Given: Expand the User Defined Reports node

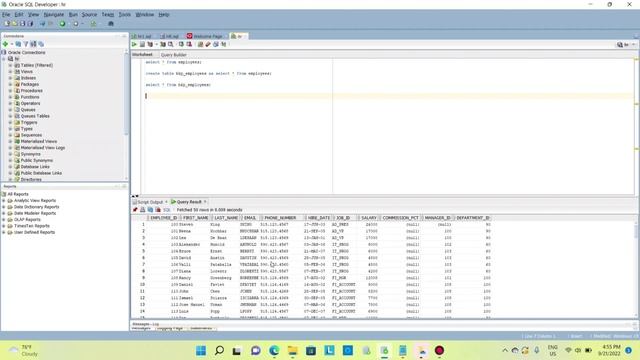Looking at the screenshot, I should (4, 232).
